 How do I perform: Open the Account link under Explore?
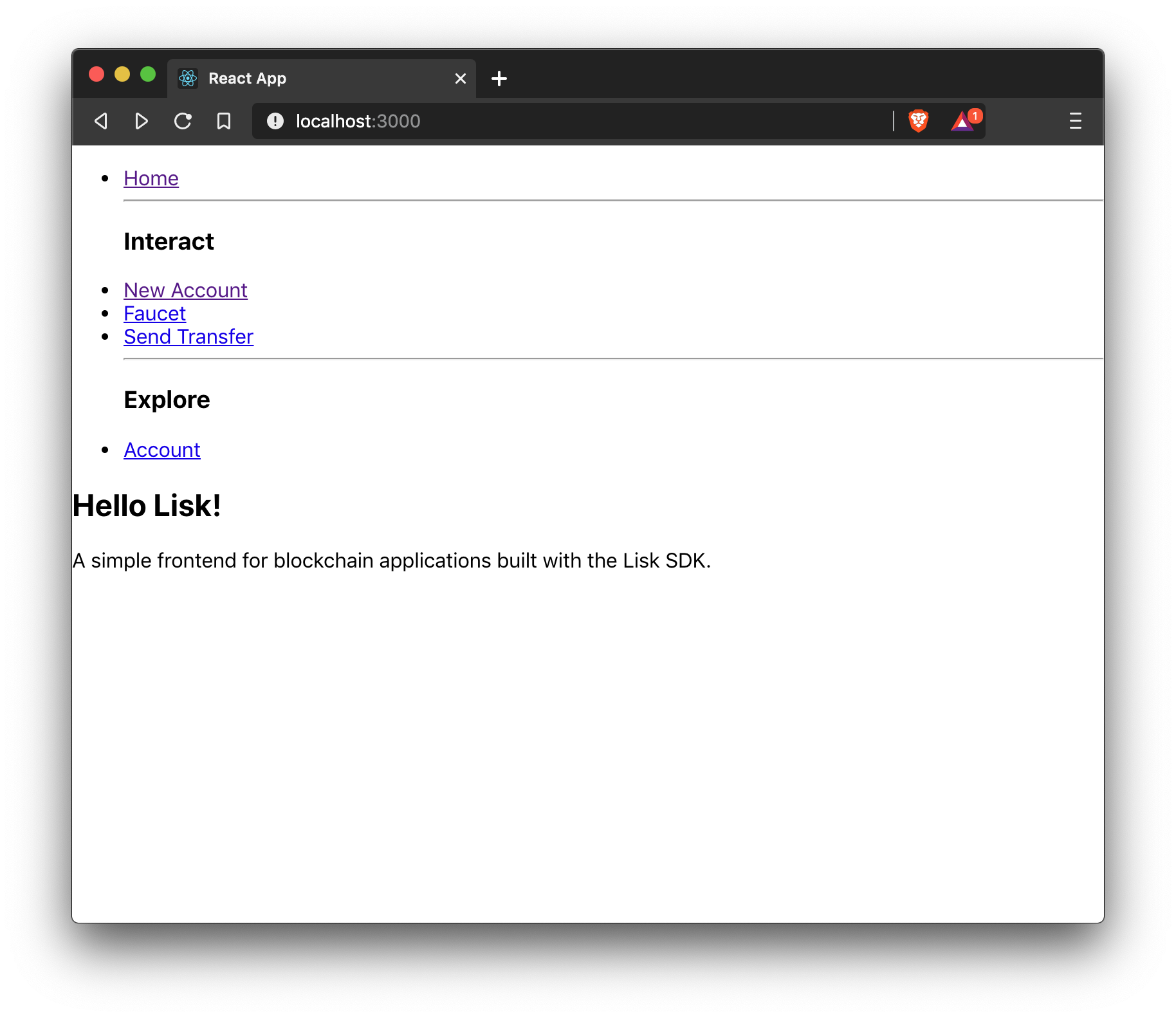click(x=162, y=450)
